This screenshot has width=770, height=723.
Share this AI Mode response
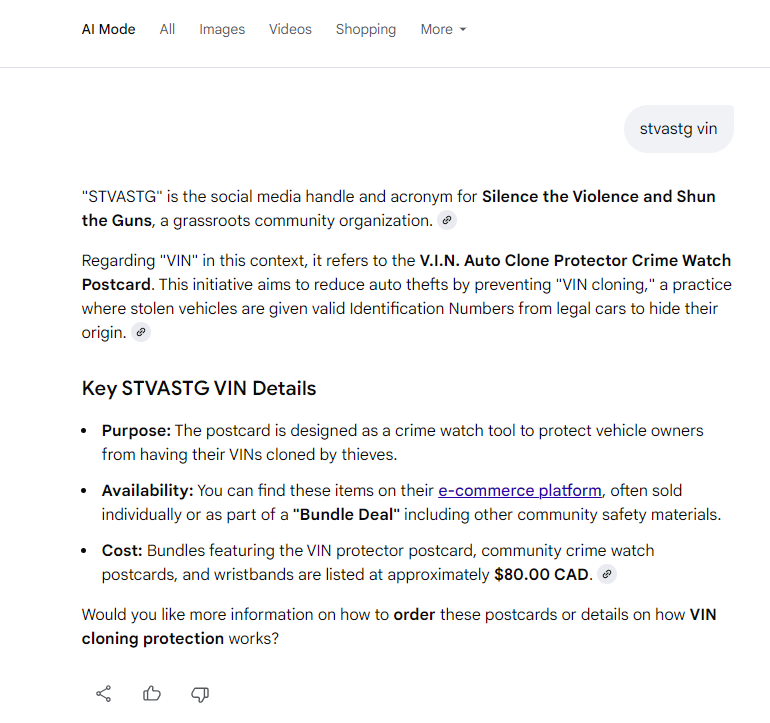tap(103, 693)
